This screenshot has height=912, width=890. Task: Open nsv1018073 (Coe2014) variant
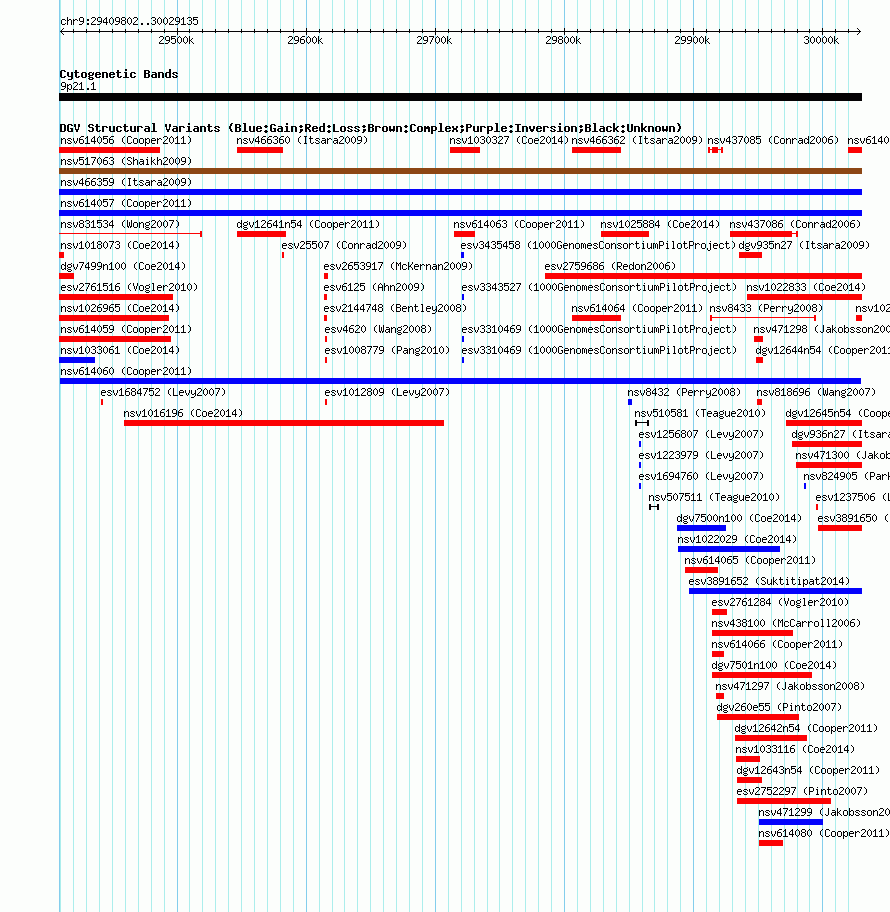tap(120, 245)
